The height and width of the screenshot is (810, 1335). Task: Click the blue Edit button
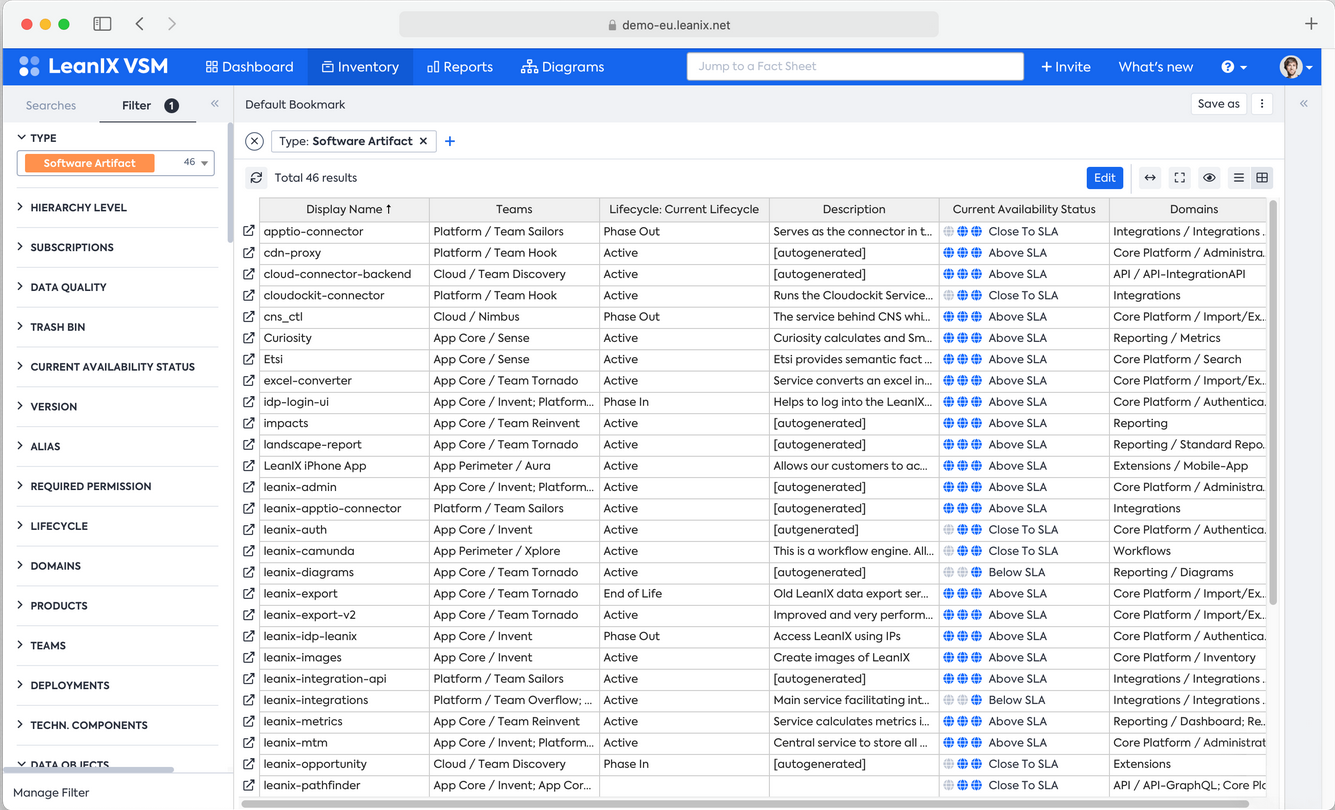[x=1105, y=178]
